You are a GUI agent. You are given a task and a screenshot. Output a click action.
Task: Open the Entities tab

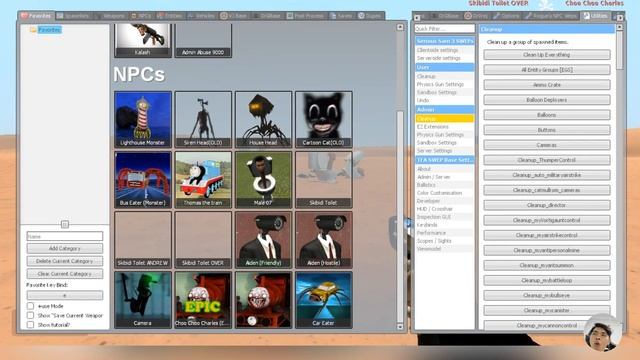[170, 16]
